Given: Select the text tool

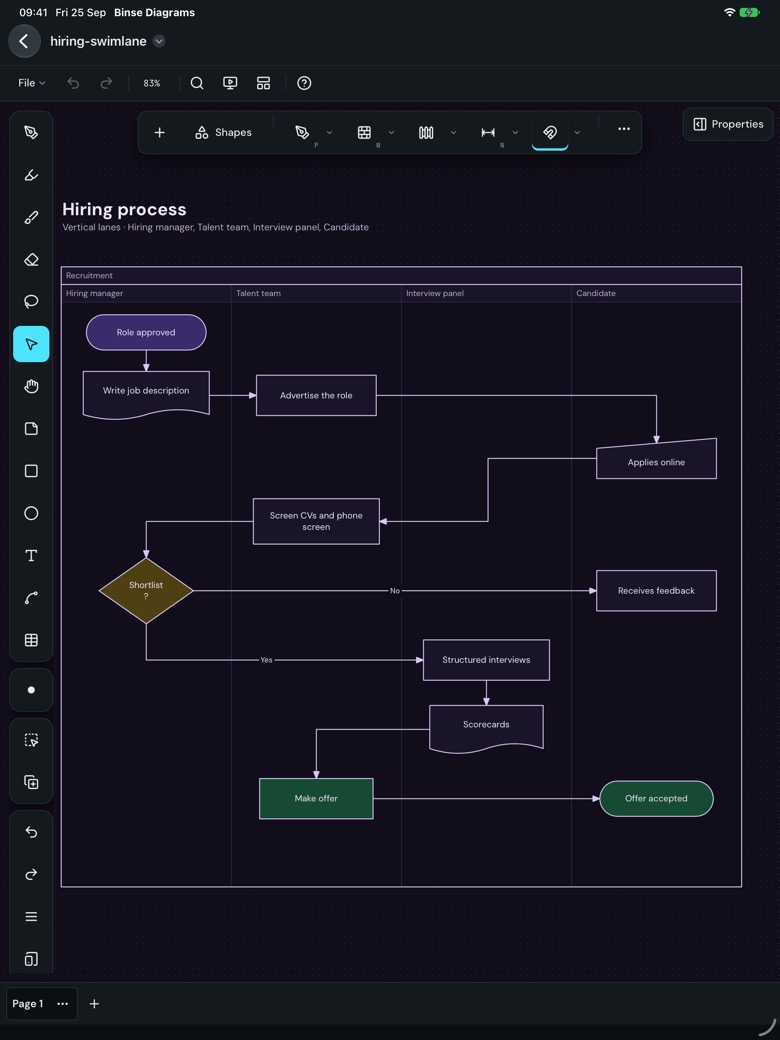Looking at the screenshot, I should click(x=31, y=556).
